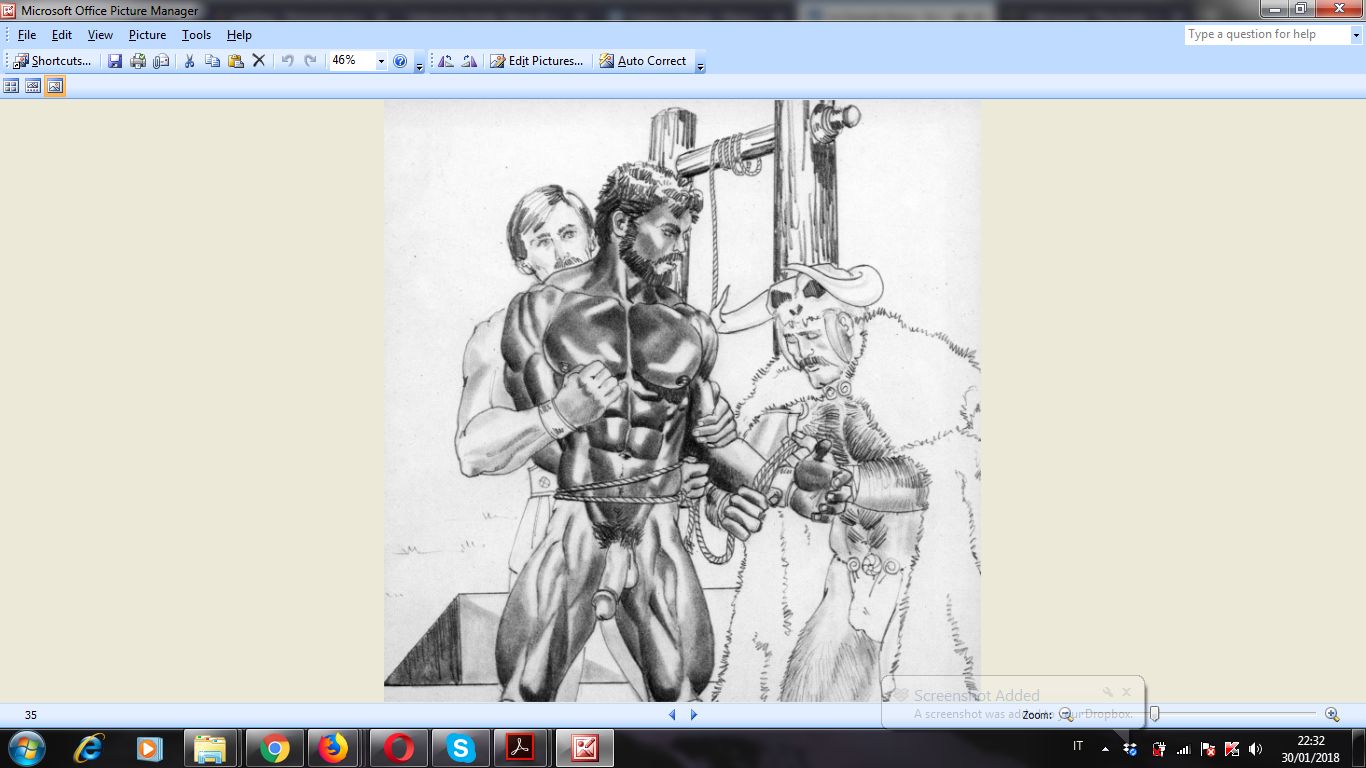Click the Undo arrow icon
Image resolution: width=1366 pixels, height=768 pixels.
pos(287,61)
